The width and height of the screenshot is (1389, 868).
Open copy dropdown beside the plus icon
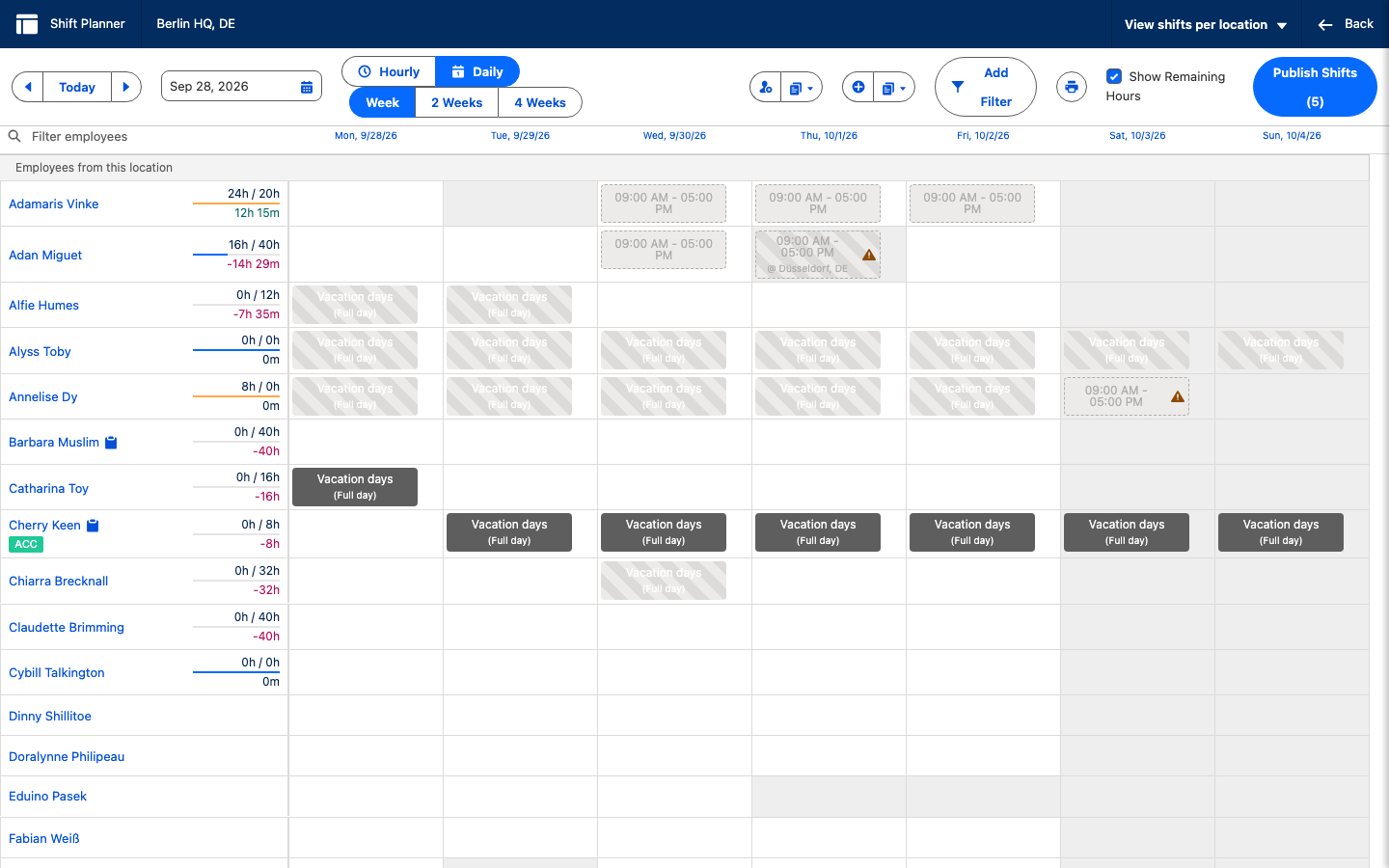pyautogui.click(x=894, y=87)
